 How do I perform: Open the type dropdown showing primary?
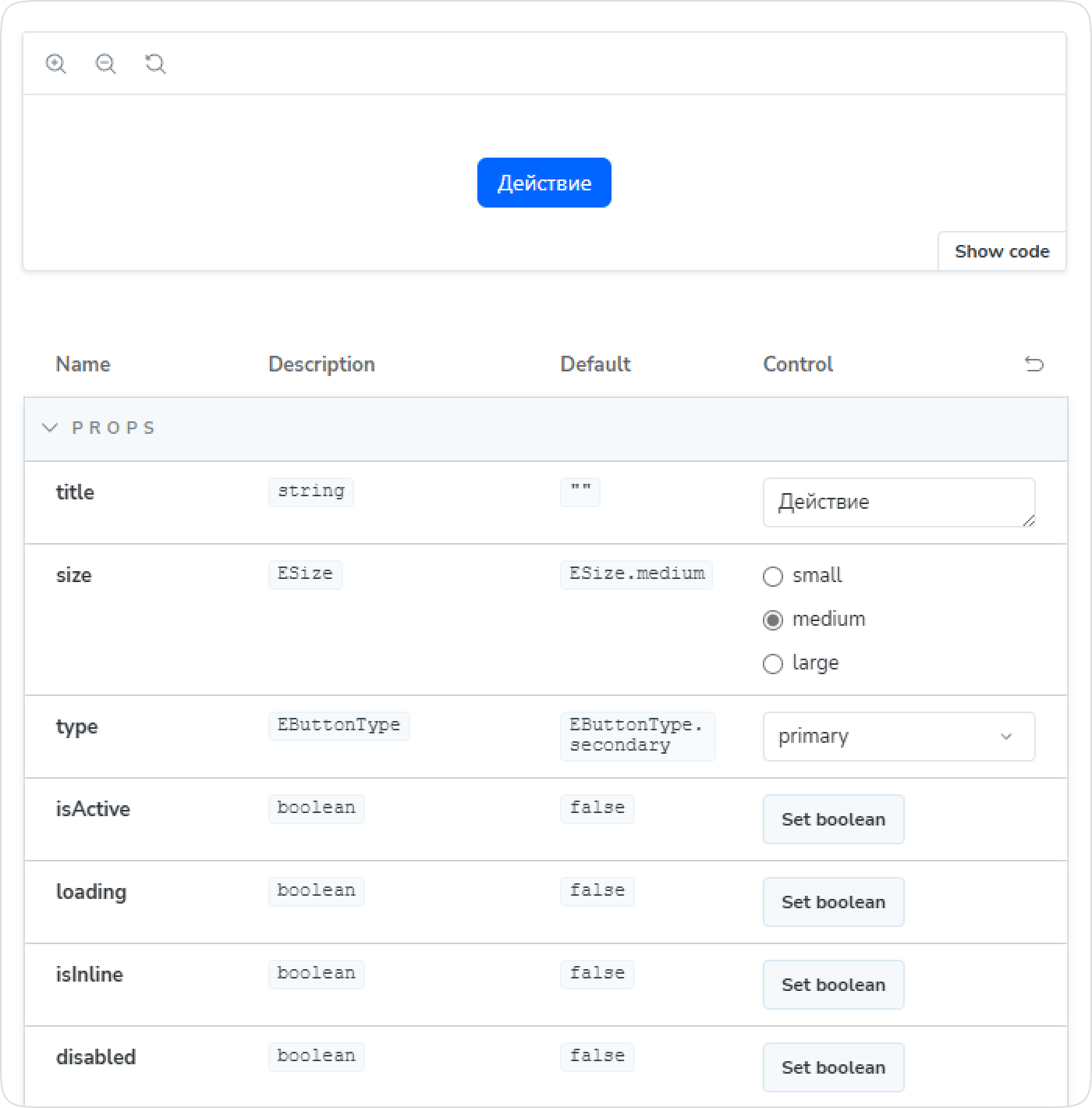point(898,736)
